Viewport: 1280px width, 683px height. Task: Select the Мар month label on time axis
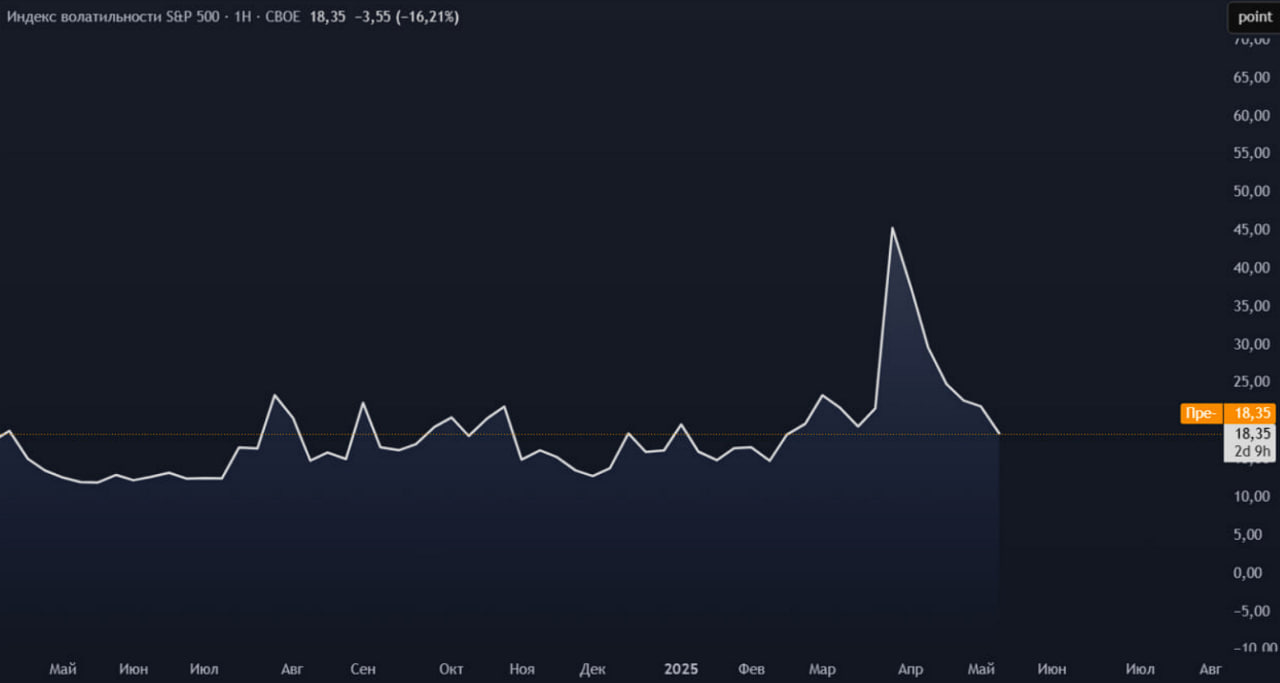click(x=822, y=669)
